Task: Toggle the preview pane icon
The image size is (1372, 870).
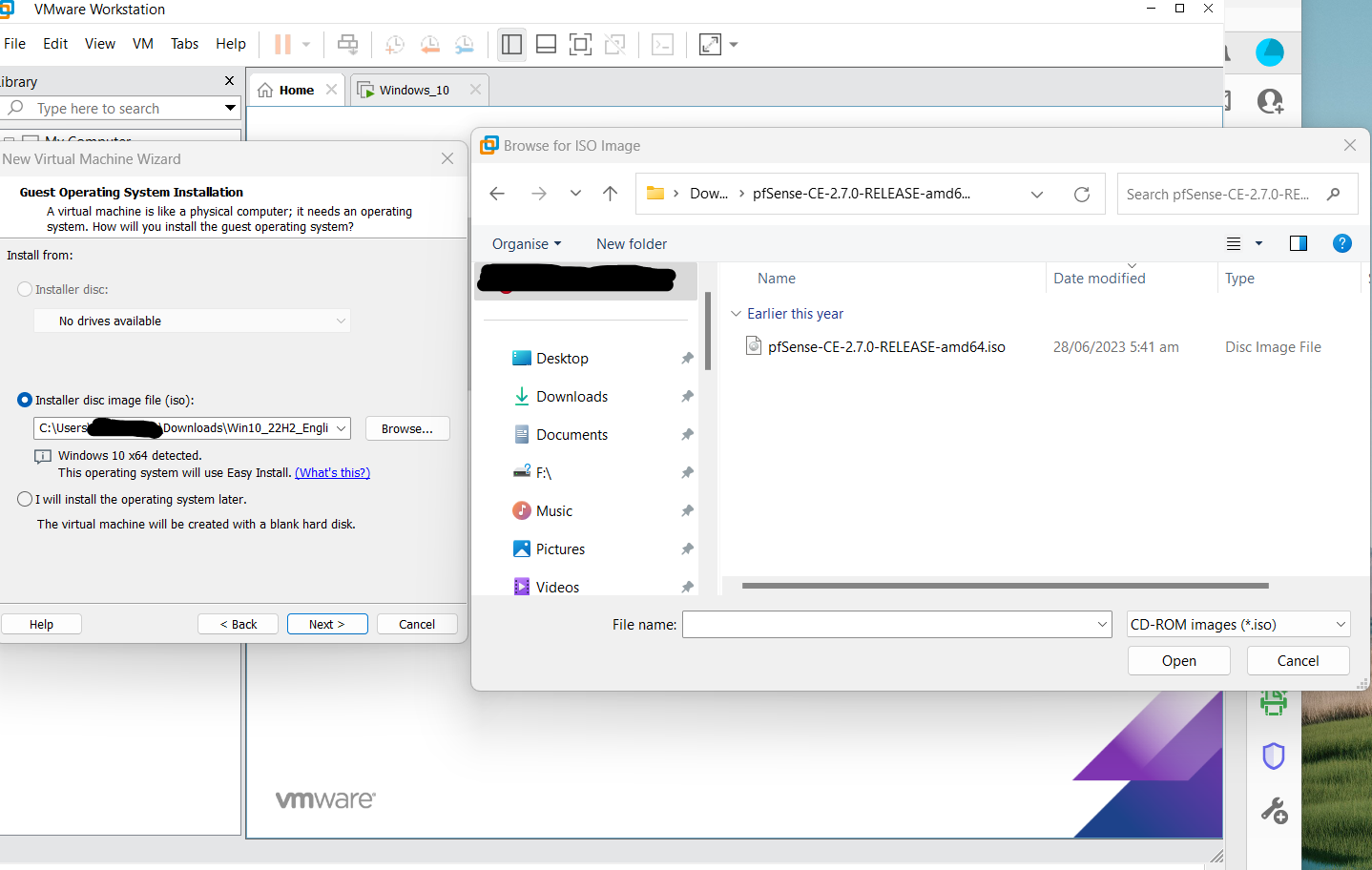Action: [1298, 243]
